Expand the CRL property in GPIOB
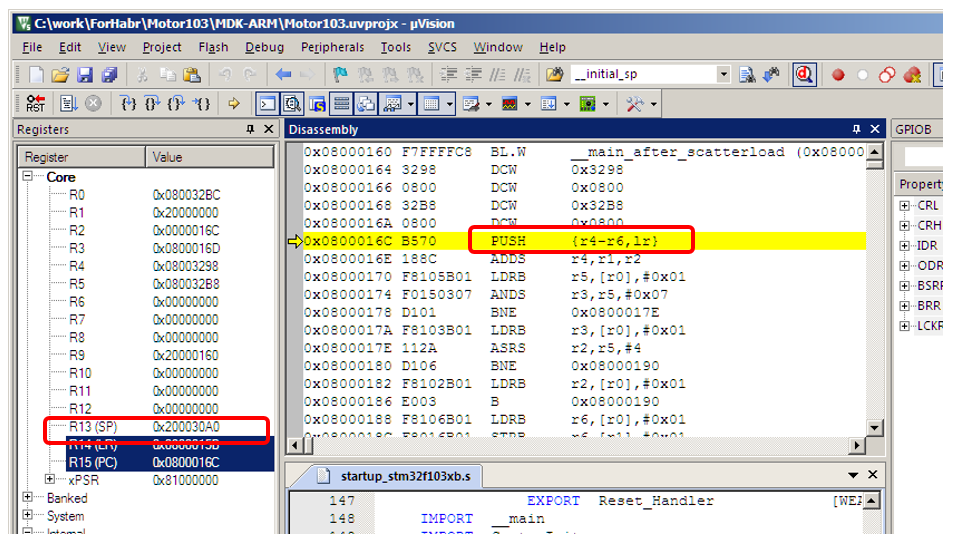This screenshot has height=544, width=957. tap(905, 206)
